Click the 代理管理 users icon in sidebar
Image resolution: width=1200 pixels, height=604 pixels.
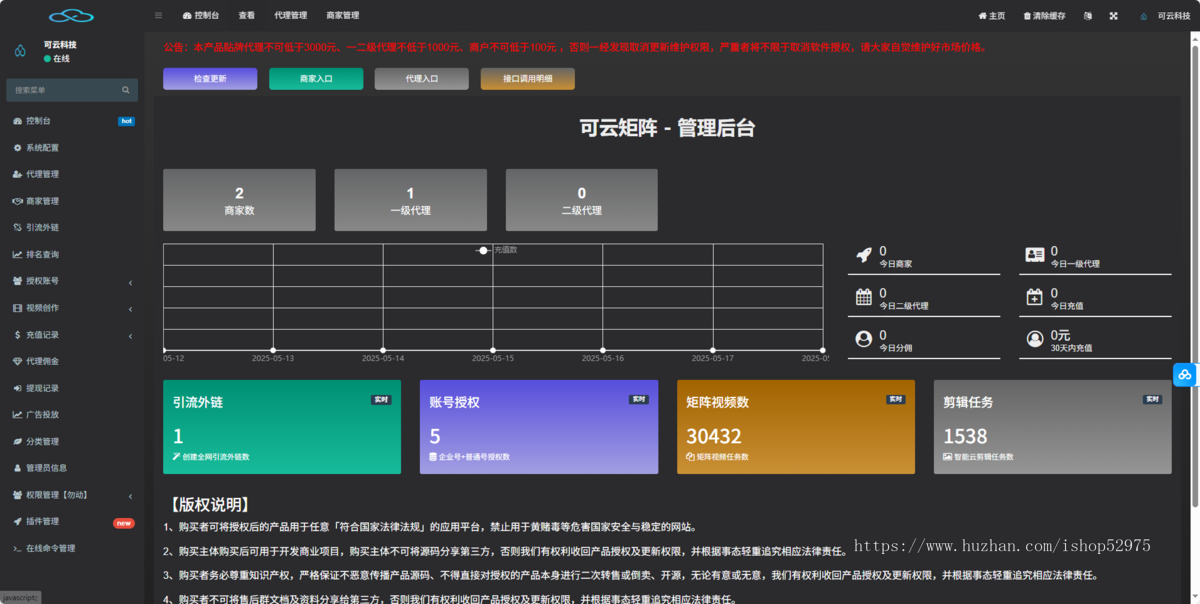coord(17,174)
